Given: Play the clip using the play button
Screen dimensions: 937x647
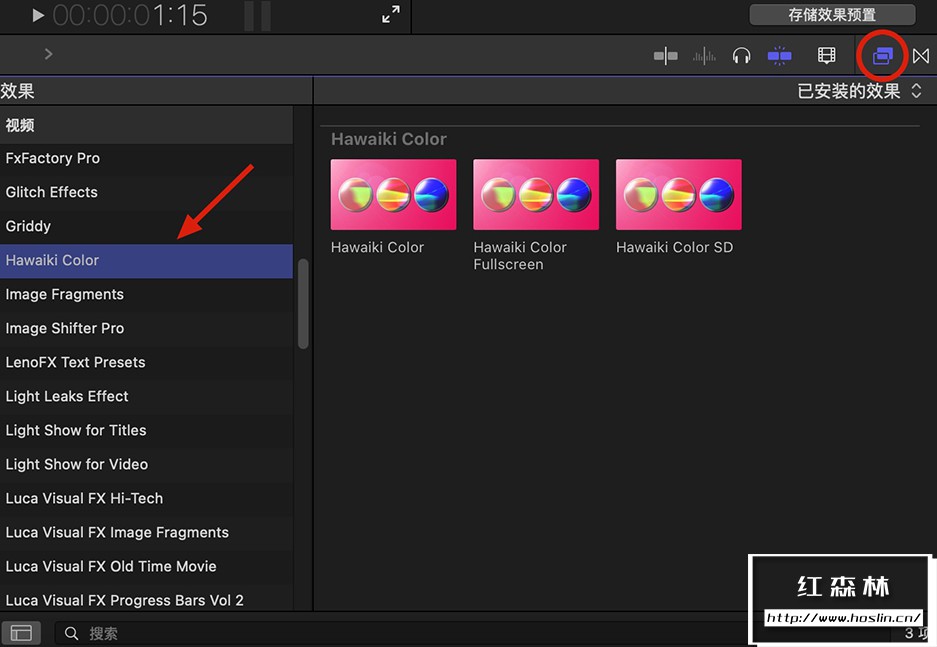Looking at the screenshot, I should [x=38, y=15].
